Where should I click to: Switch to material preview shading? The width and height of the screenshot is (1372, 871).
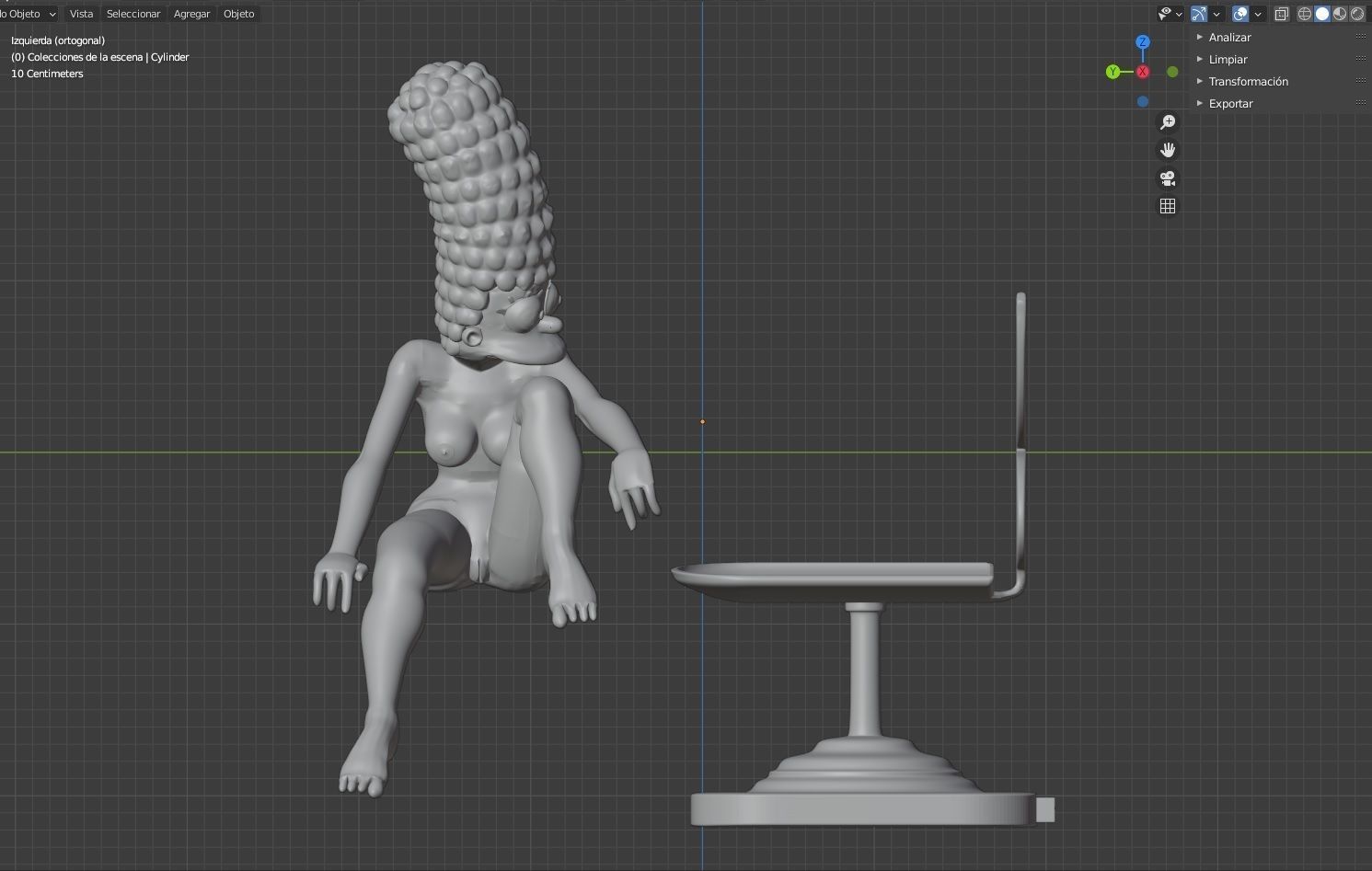[x=1340, y=14]
